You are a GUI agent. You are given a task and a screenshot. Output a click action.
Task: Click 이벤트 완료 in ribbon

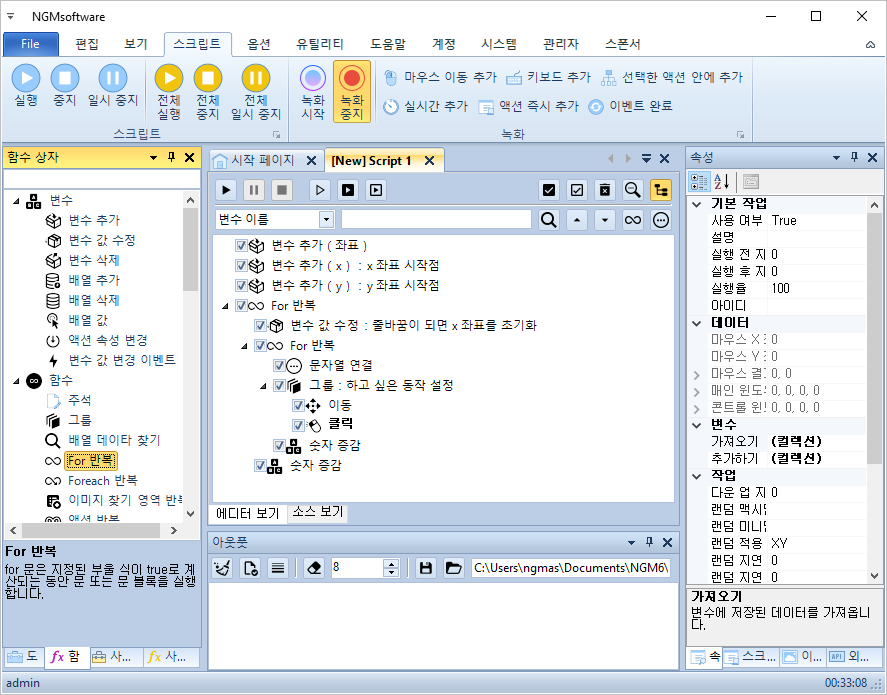(x=630, y=106)
